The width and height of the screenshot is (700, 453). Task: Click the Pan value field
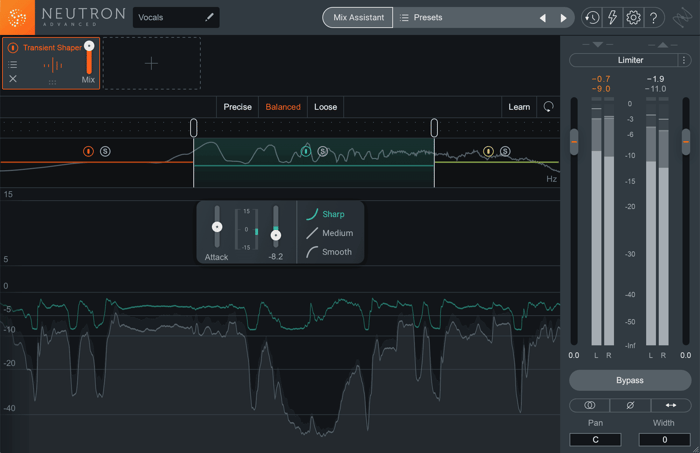(x=595, y=440)
